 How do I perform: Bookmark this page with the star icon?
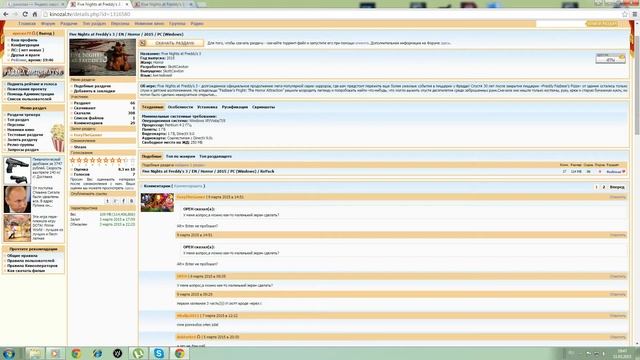click(624, 14)
